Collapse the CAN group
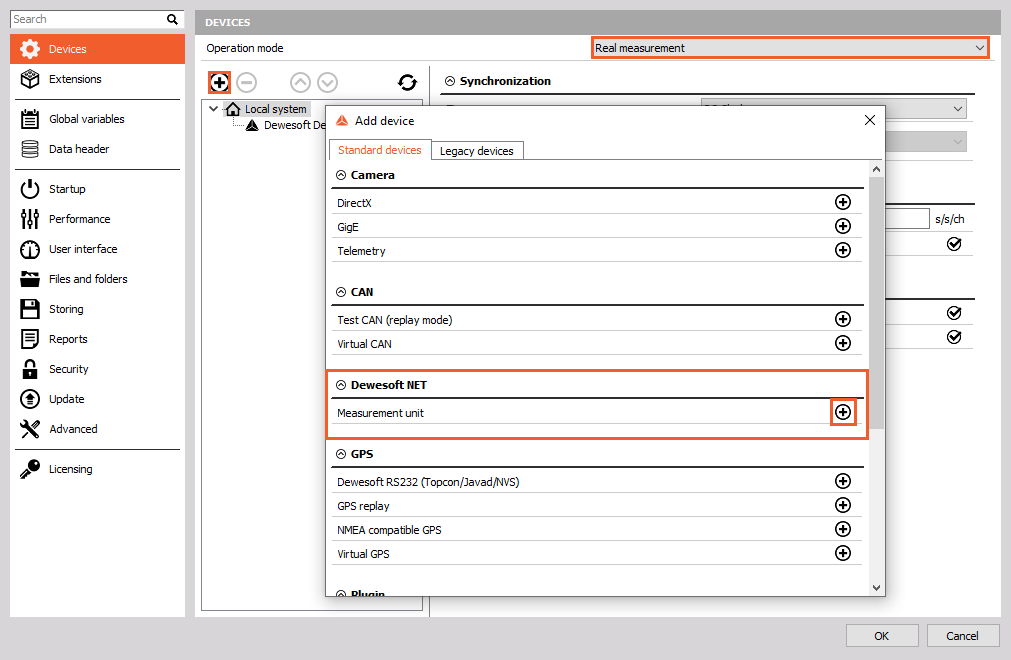This screenshot has height=660, width=1011. pos(341,292)
